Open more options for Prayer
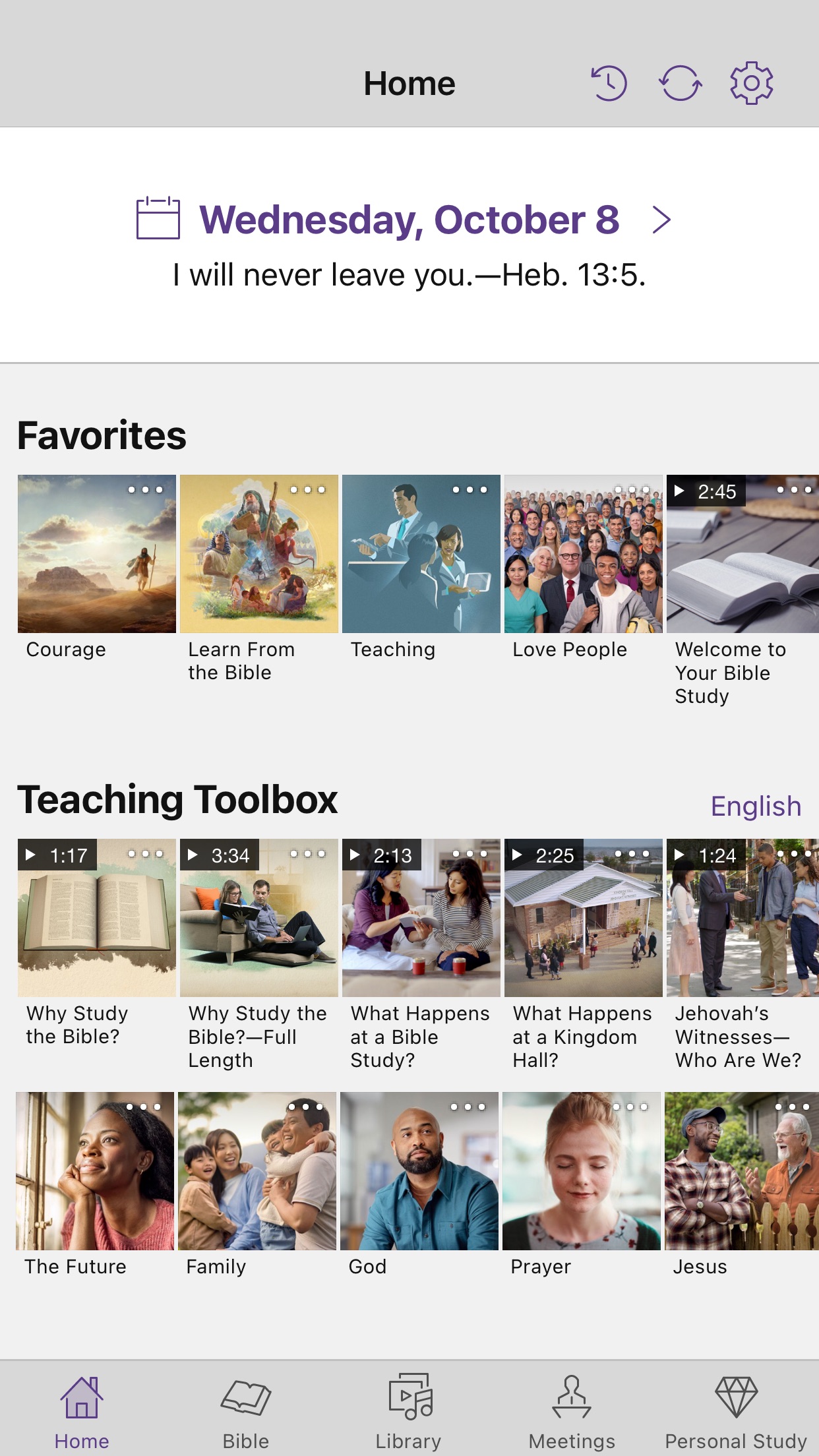This screenshot has height=1456, width=819. (x=630, y=1107)
